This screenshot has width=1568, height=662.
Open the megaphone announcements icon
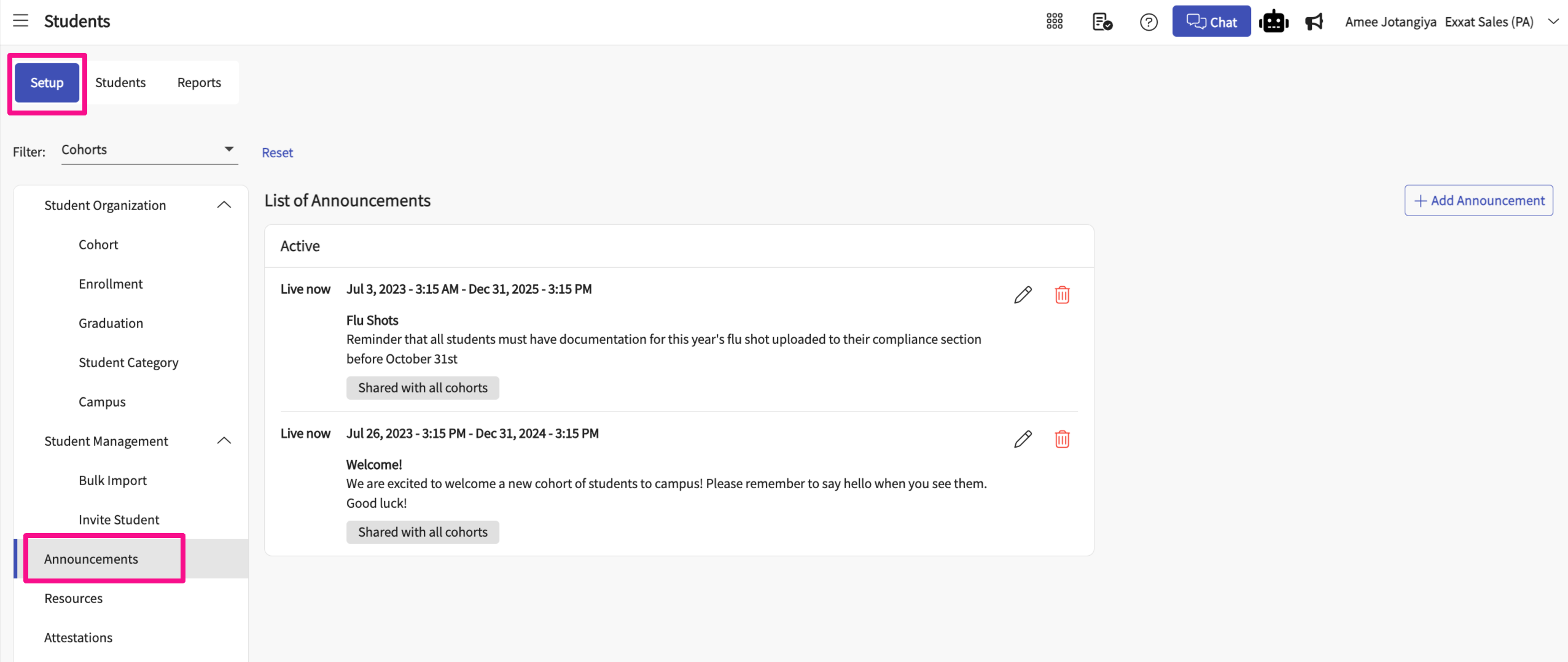coord(1314,22)
